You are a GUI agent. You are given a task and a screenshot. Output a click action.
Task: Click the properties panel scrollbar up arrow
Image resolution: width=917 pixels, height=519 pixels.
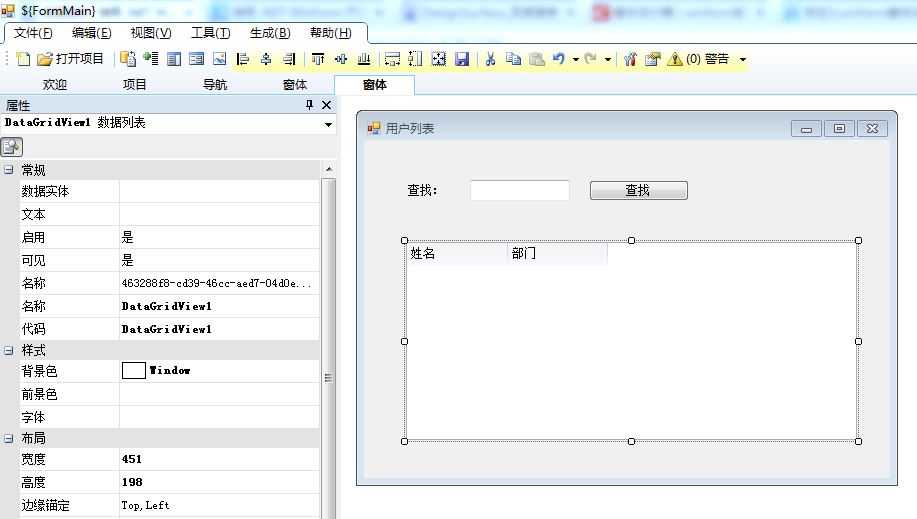(x=329, y=169)
